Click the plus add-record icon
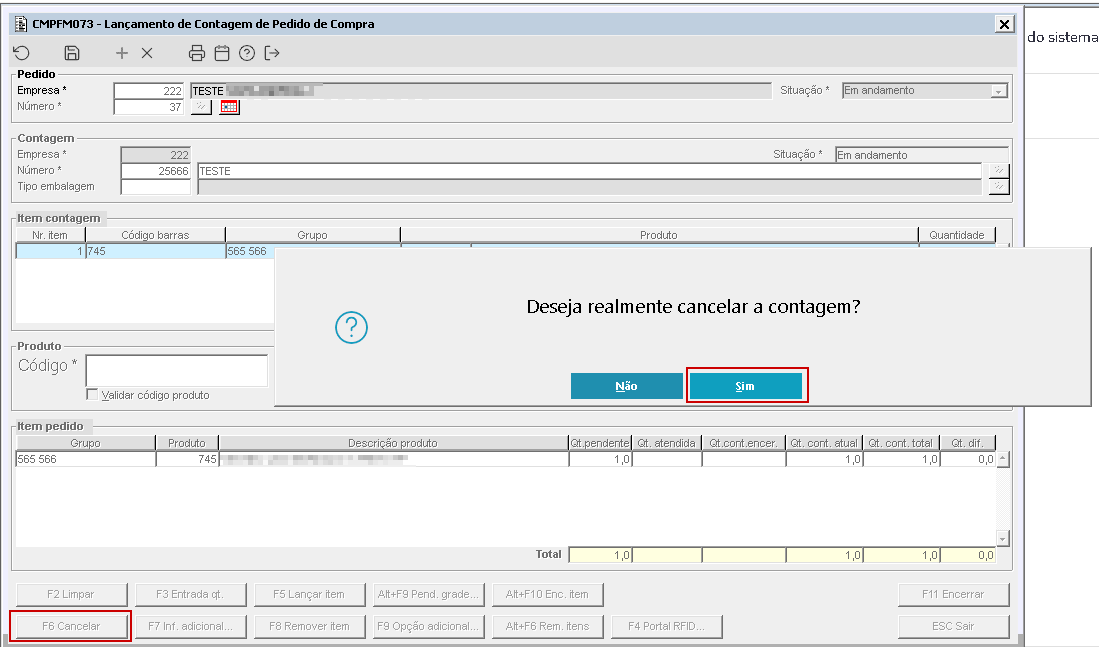Viewport: 1099px width, 647px height. [122, 53]
